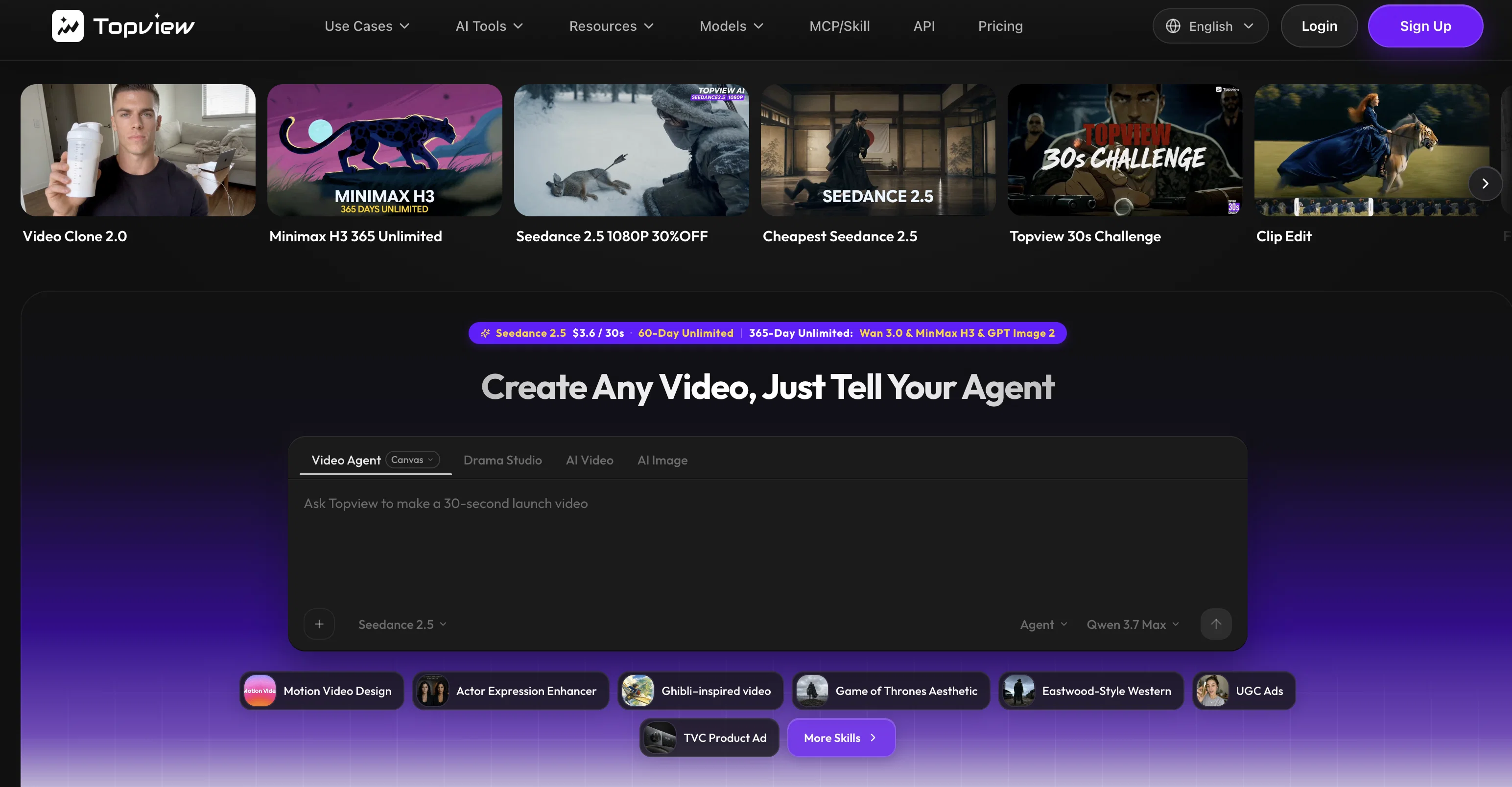This screenshot has height=787, width=1512.
Task: Open the Video Clone 2.0 thumbnail
Action: tap(138, 150)
